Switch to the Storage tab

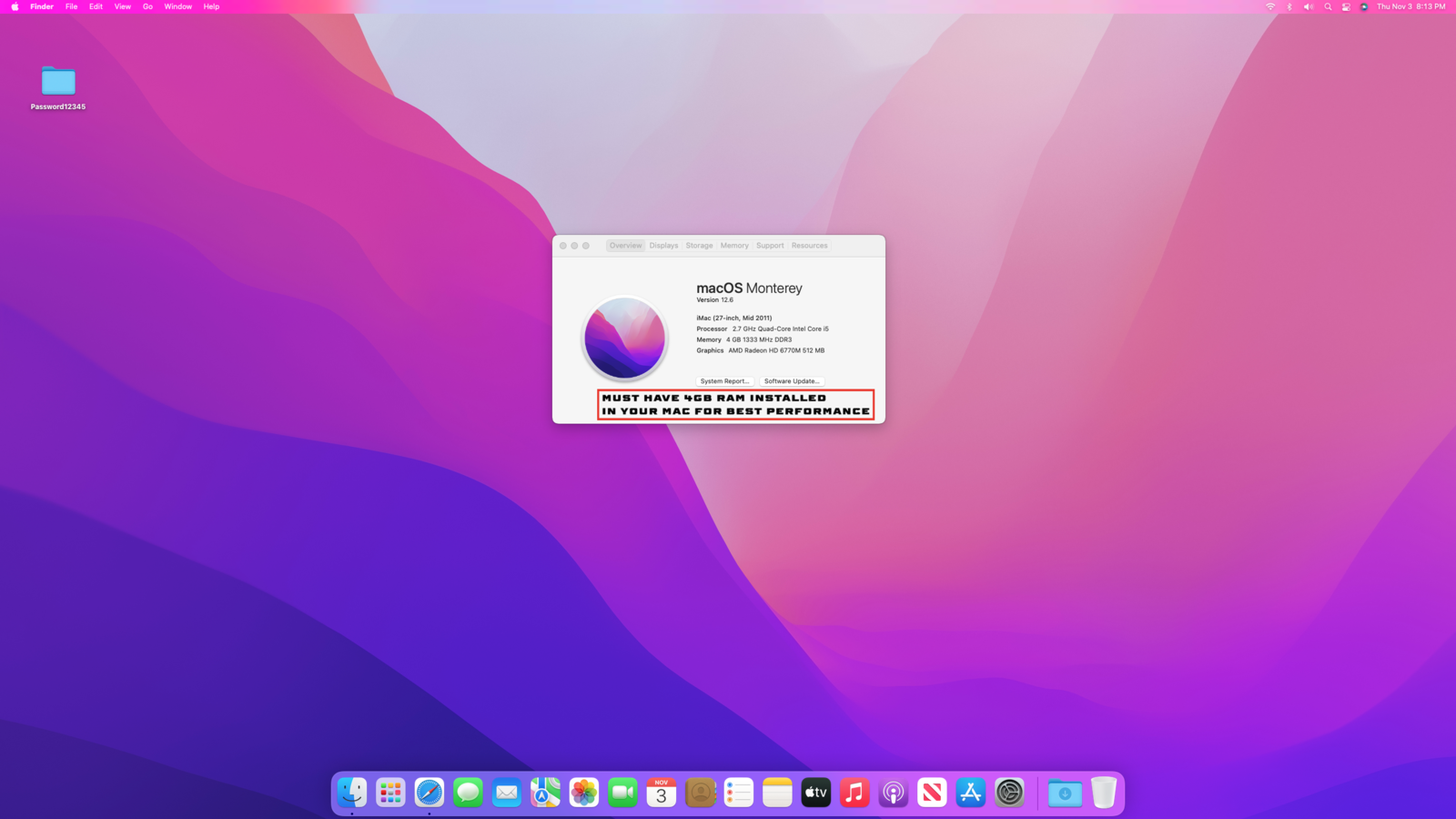click(699, 246)
